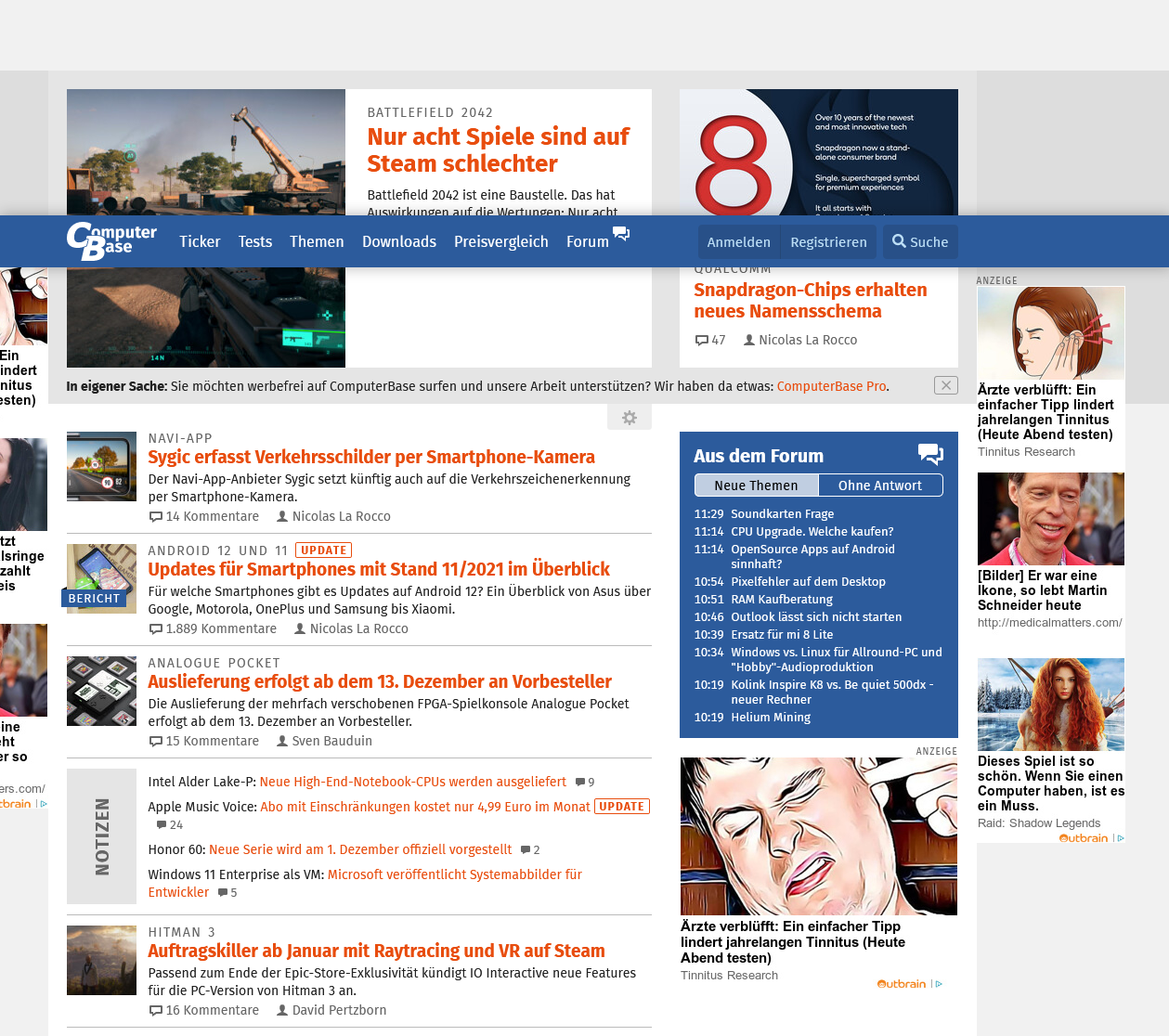Viewport: 1169px width, 1036px height.
Task: Click 14 Kommentare on Sygic article
Action: (x=204, y=516)
